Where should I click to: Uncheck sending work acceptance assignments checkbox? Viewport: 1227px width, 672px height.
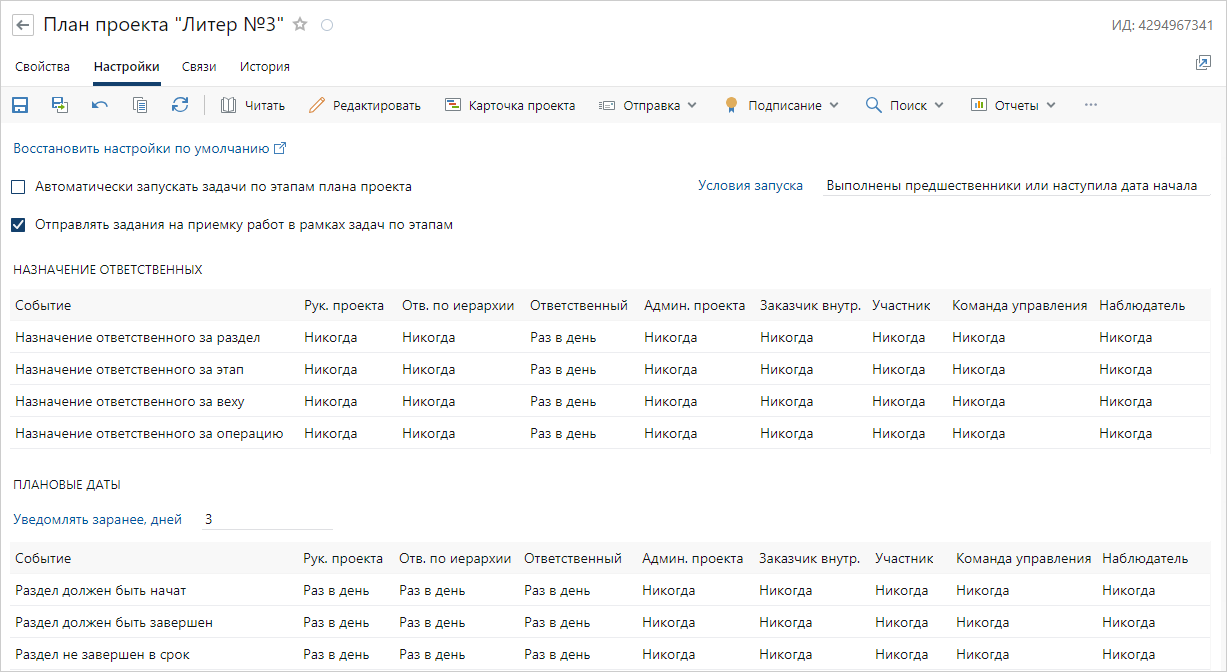point(19,225)
